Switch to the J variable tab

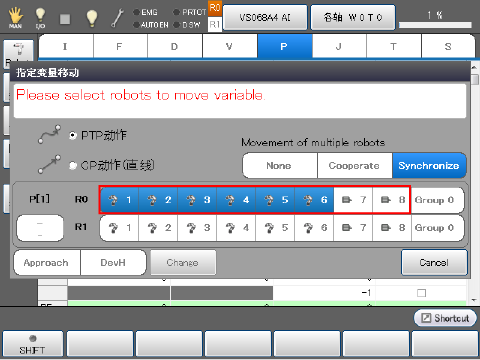pos(339,46)
